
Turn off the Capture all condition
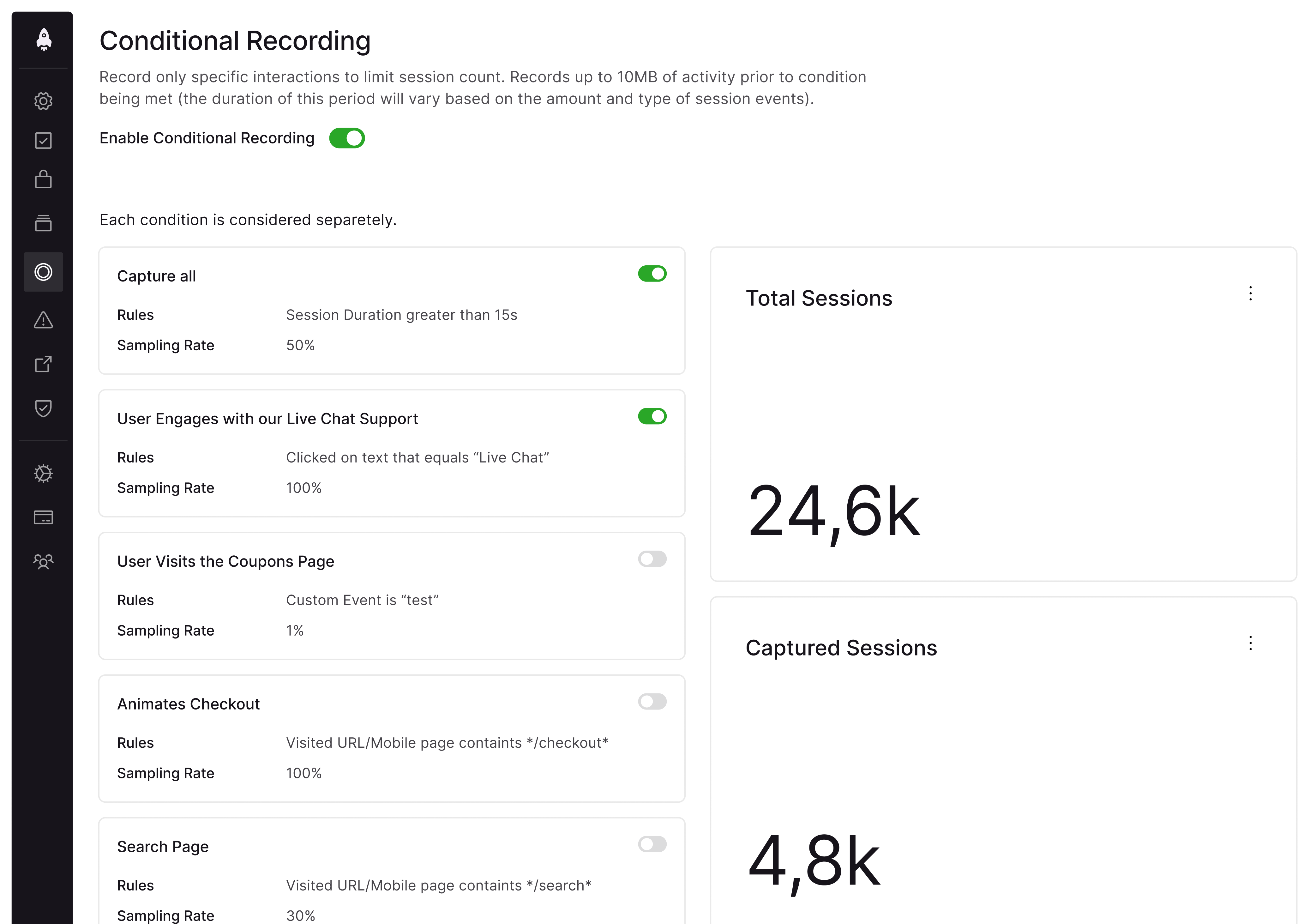pyautogui.click(x=652, y=274)
